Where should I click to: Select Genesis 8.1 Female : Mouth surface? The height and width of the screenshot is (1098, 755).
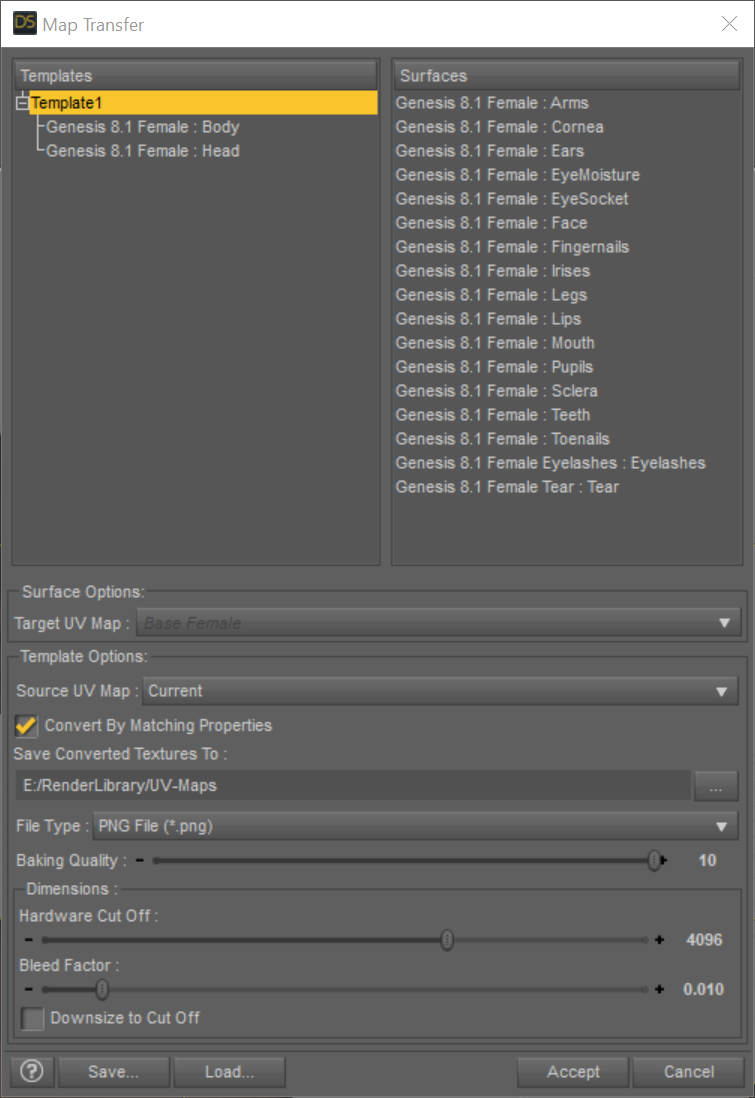(495, 343)
